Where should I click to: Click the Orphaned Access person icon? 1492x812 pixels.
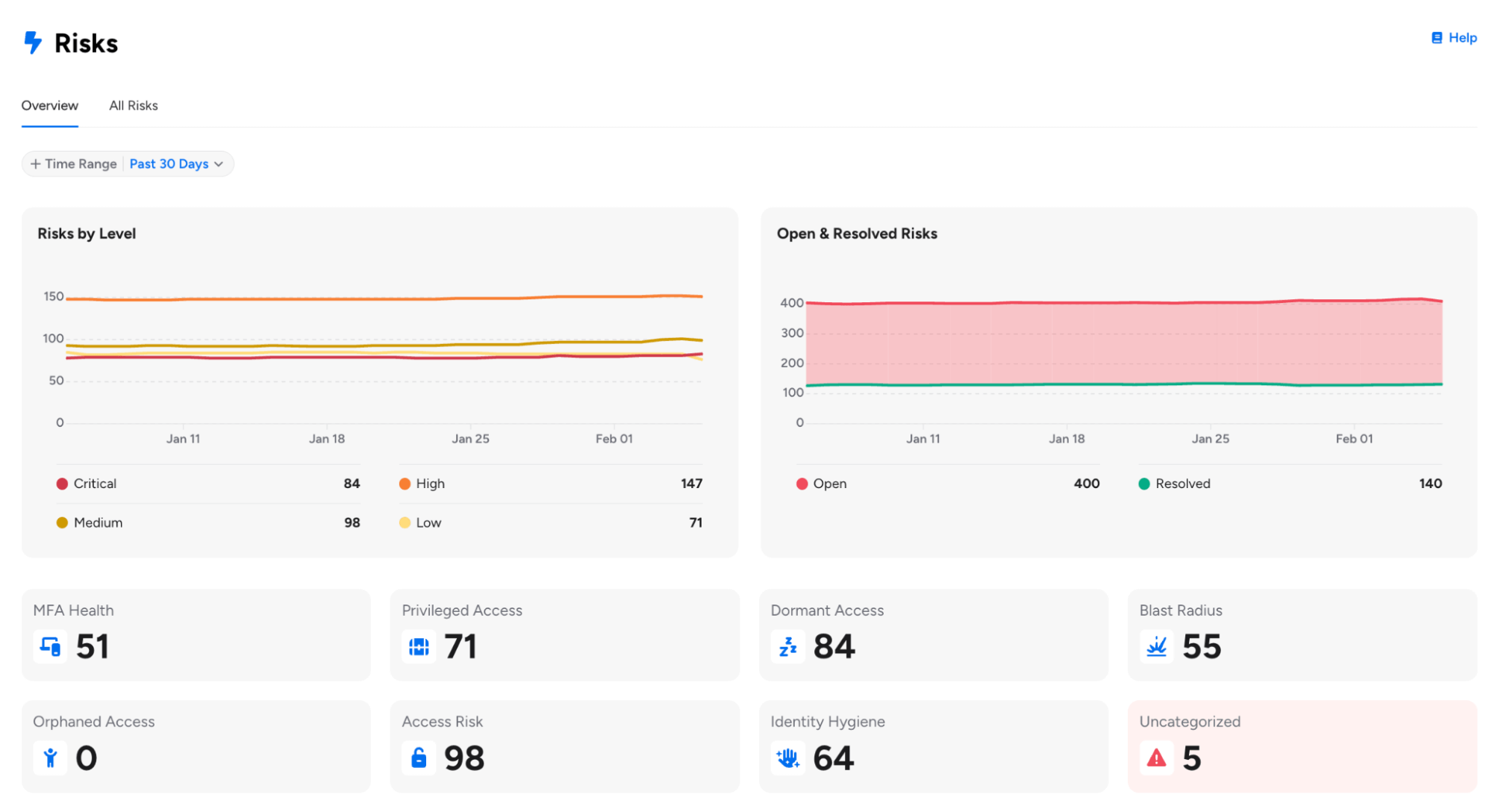pos(50,758)
